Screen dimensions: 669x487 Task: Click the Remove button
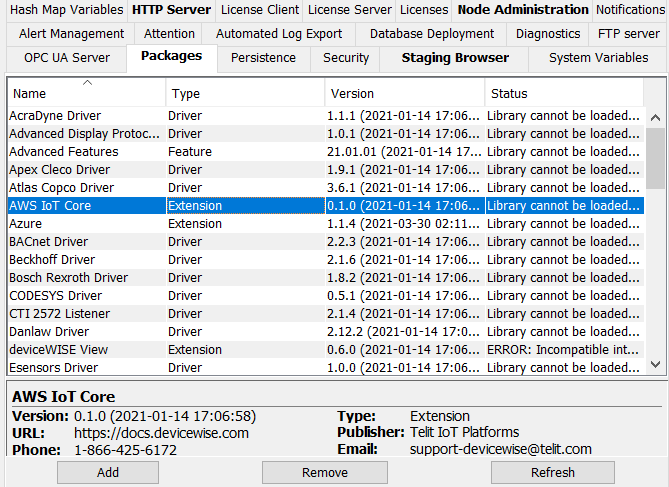click(324, 472)
